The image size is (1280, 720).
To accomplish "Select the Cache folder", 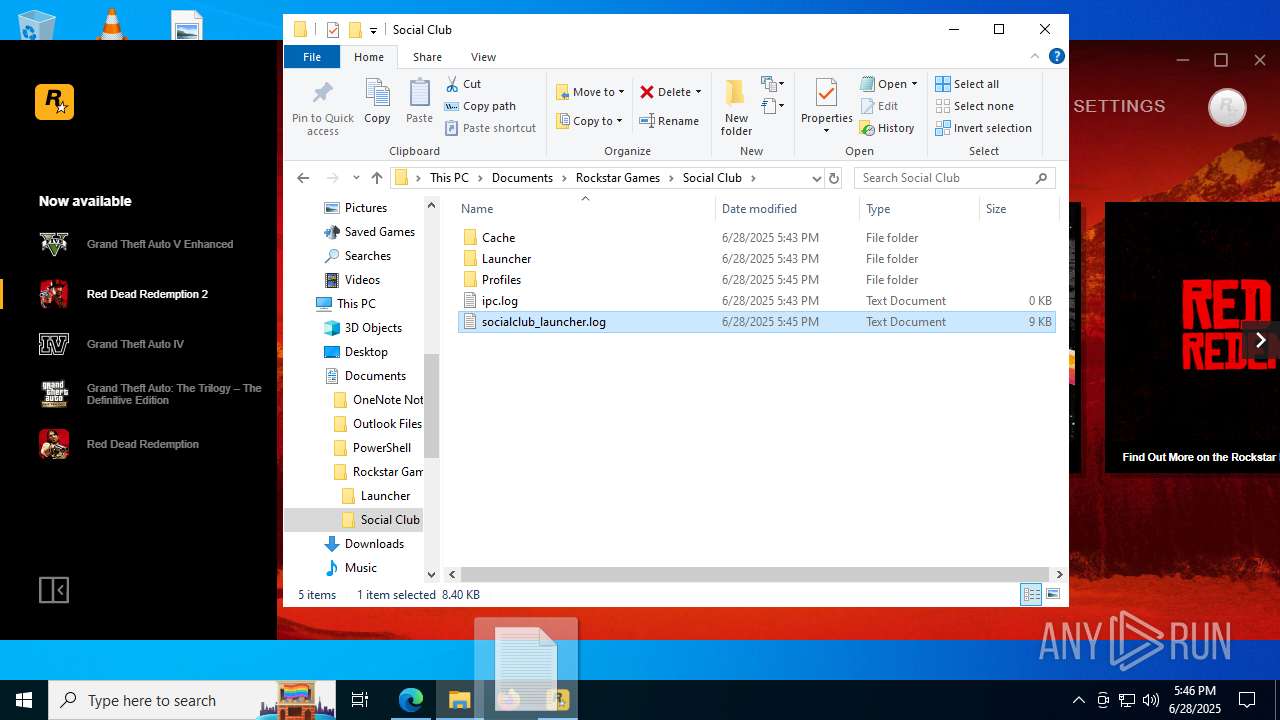I will tap(498, 238).
